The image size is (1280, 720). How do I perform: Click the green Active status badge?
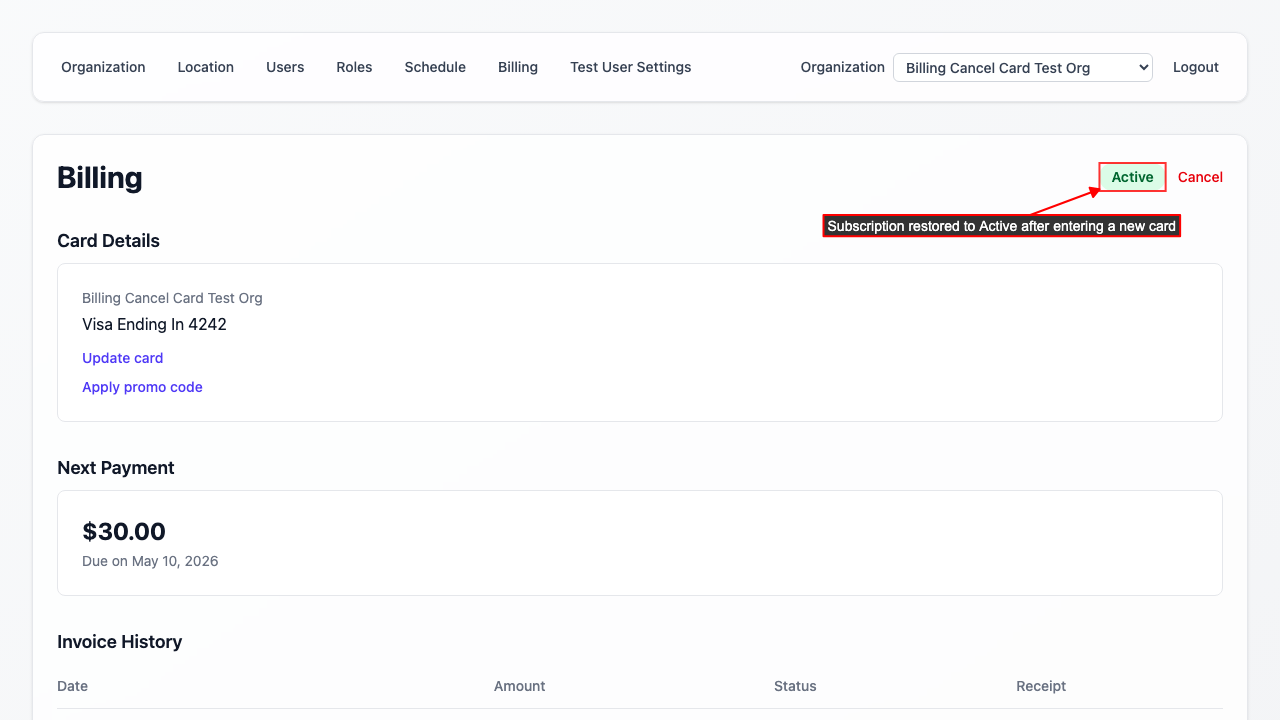1132,177
